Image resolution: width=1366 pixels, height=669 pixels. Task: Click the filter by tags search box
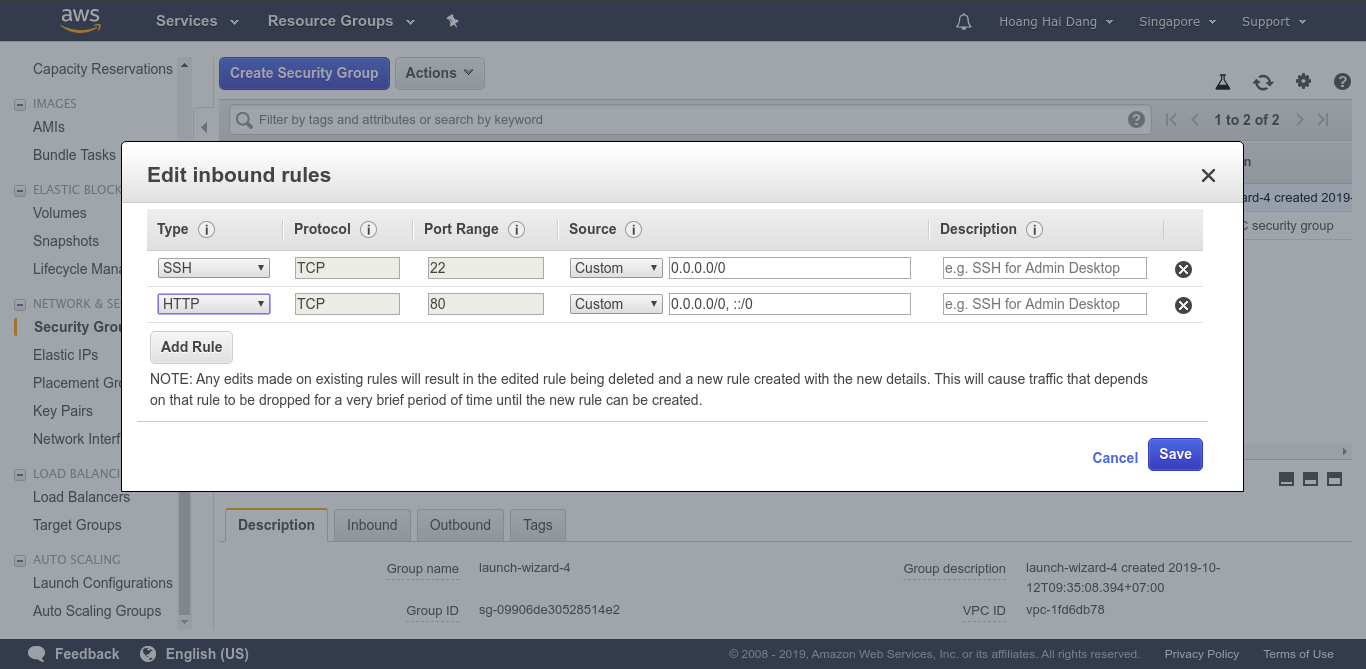pos(690,120)
